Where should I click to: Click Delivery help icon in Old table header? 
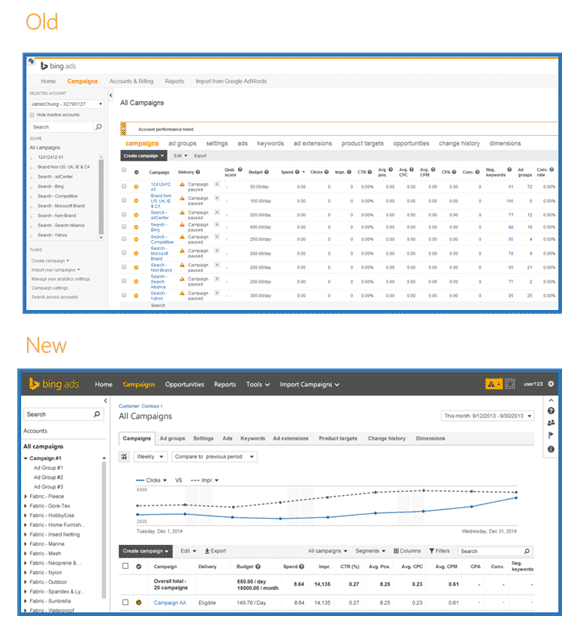coord(198,172)
